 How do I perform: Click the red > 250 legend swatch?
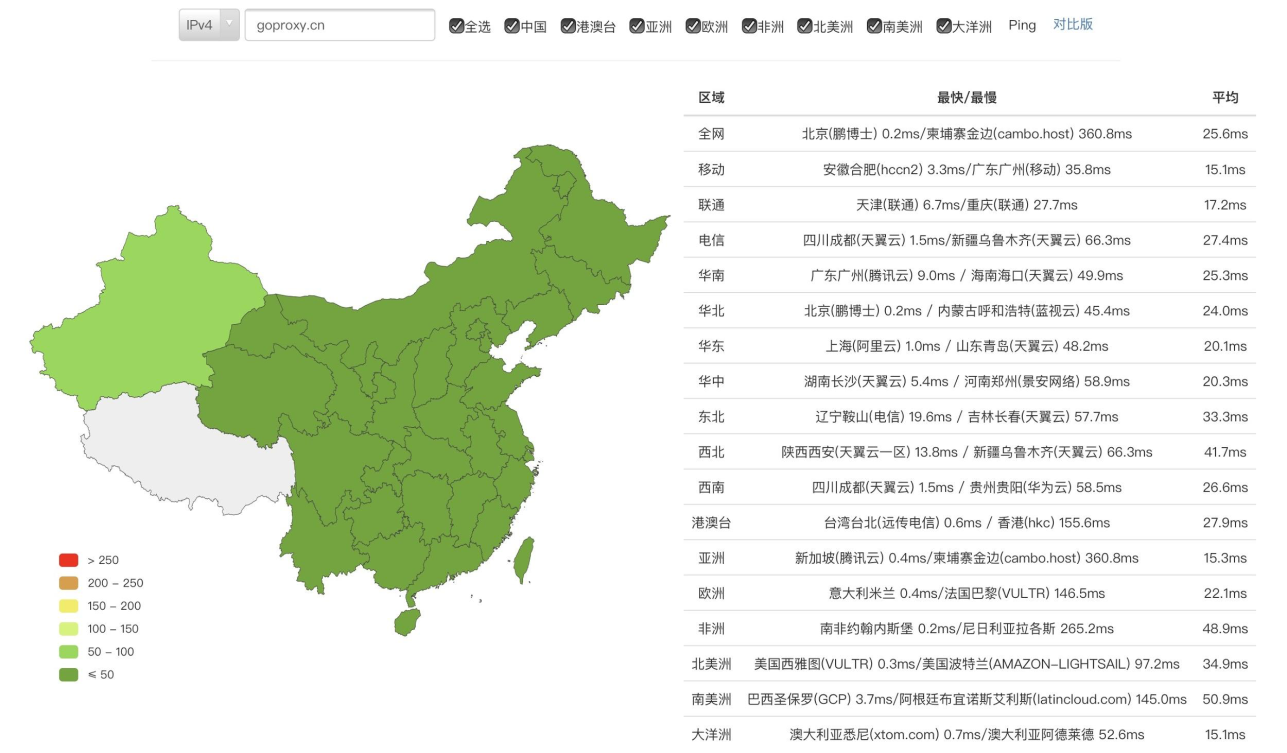[x=68, y=560]
